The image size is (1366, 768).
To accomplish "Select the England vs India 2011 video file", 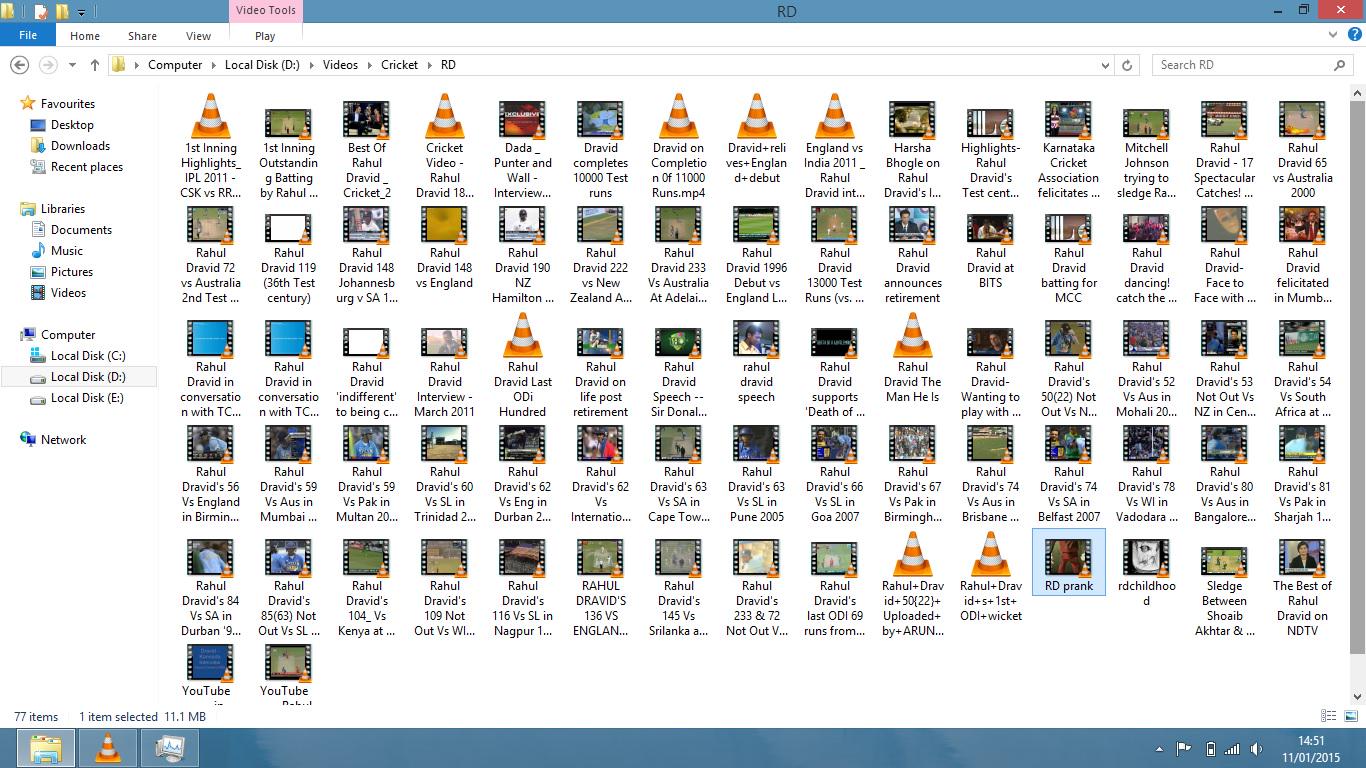I will (x=835, y=147).
